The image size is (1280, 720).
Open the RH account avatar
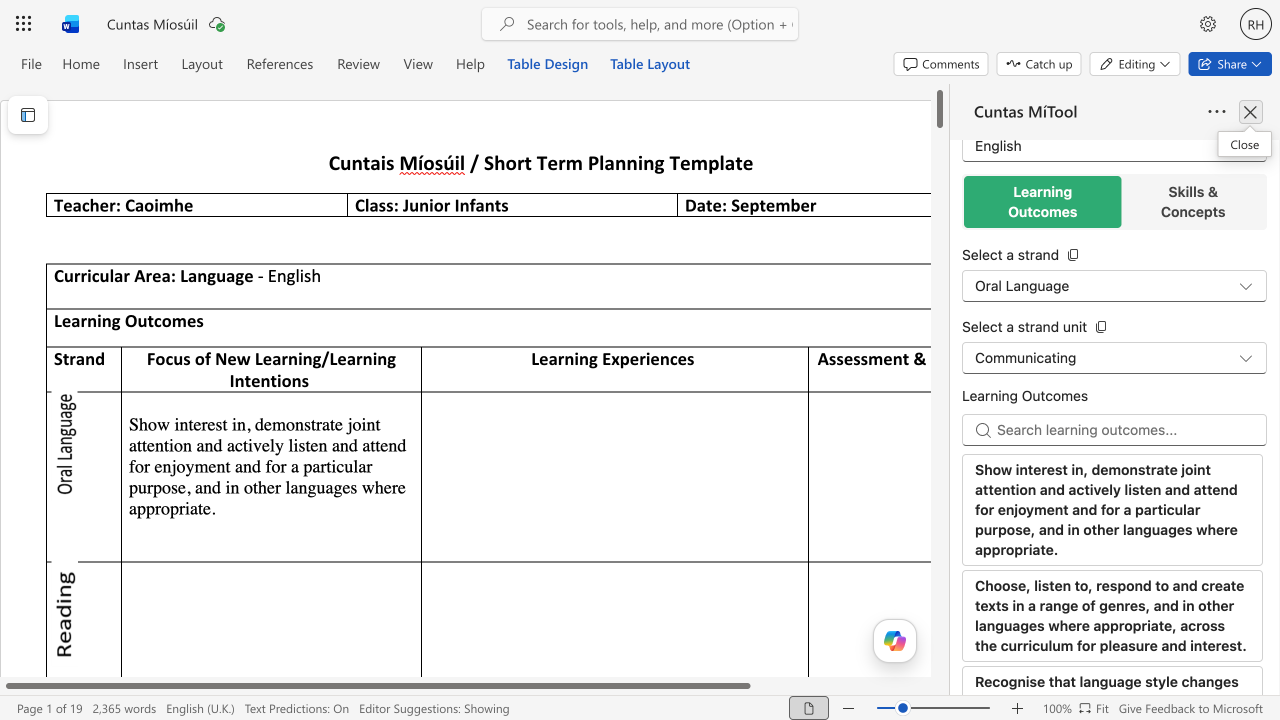pyautogui.click(x=1256, y=24)
